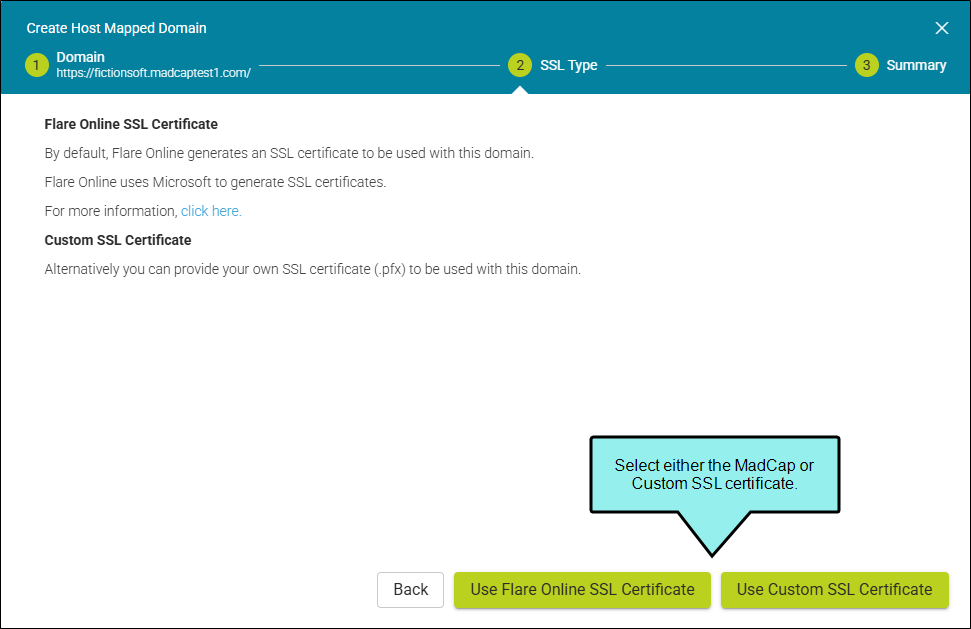
Task: Choose Use Custom SSL Certificate
Action: tap(834, 590)
